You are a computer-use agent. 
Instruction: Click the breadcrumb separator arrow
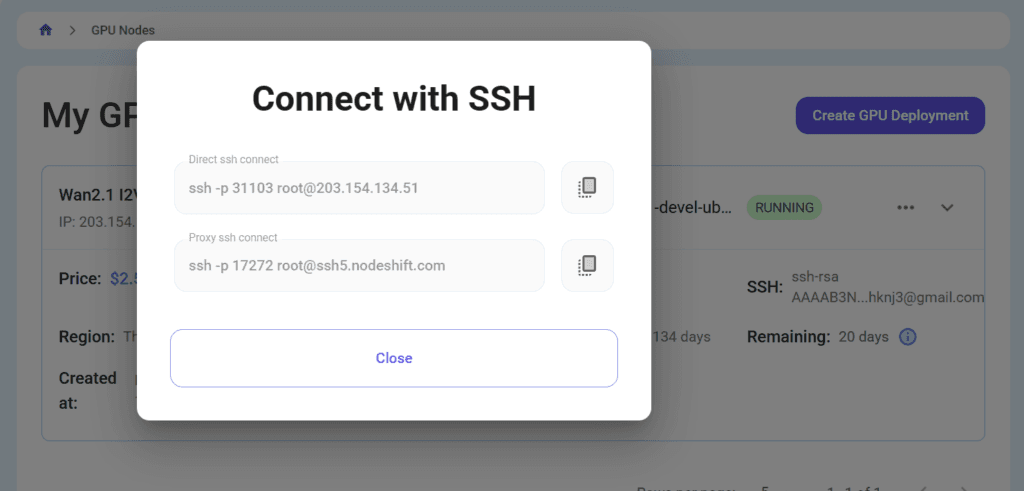pos(72,30)
